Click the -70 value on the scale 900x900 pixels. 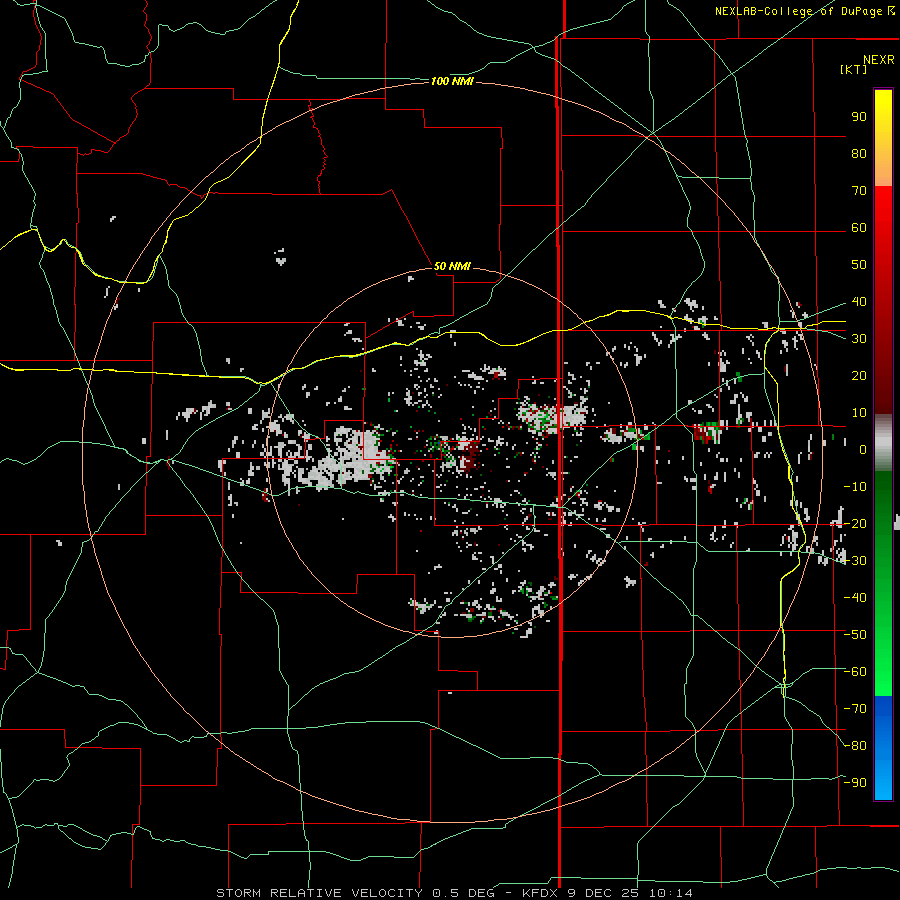point(855,709)
